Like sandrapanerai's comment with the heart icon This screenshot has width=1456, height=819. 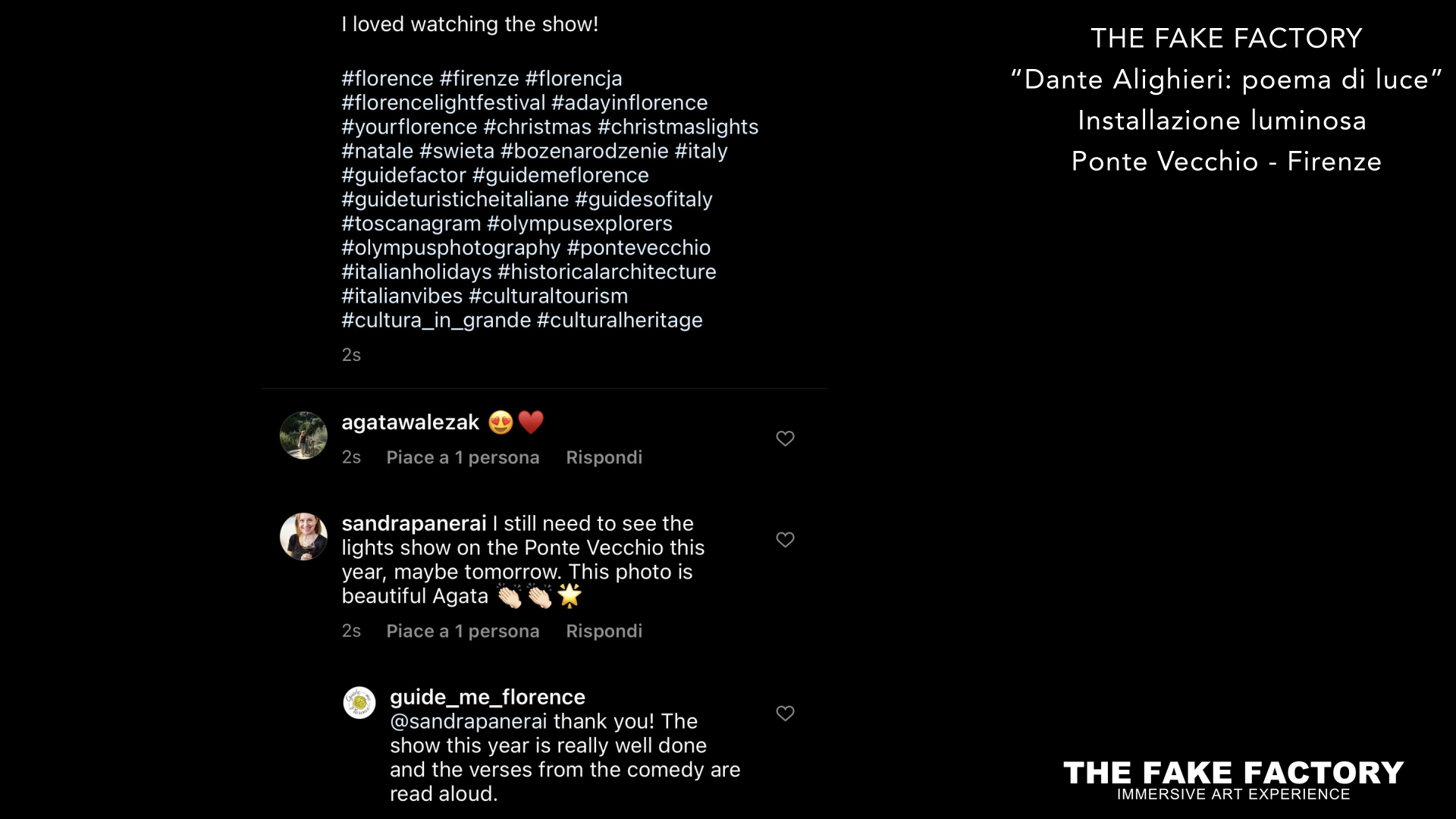pos(785,540)
